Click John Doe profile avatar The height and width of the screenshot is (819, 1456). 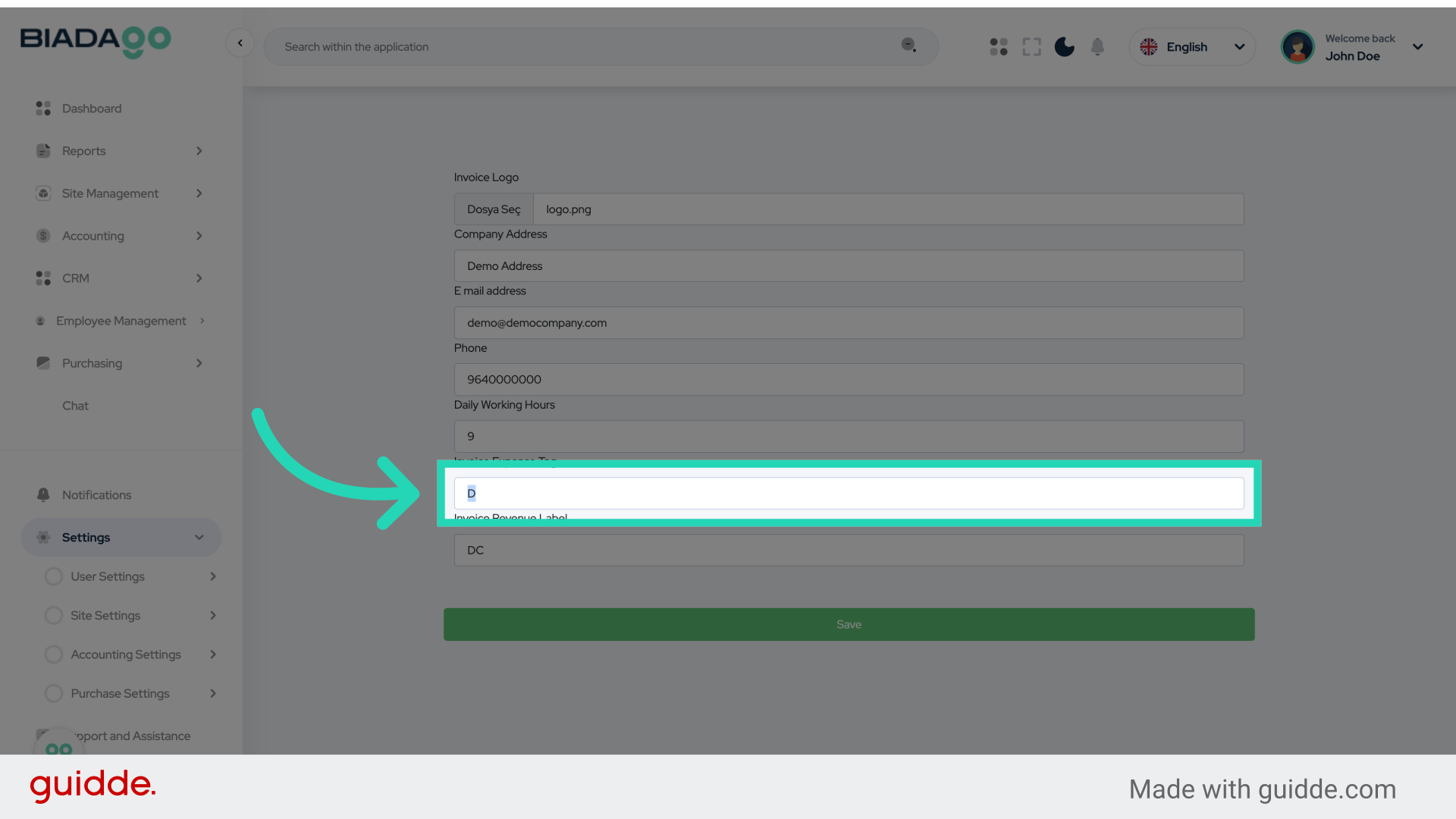click(x=1298, y=47)
